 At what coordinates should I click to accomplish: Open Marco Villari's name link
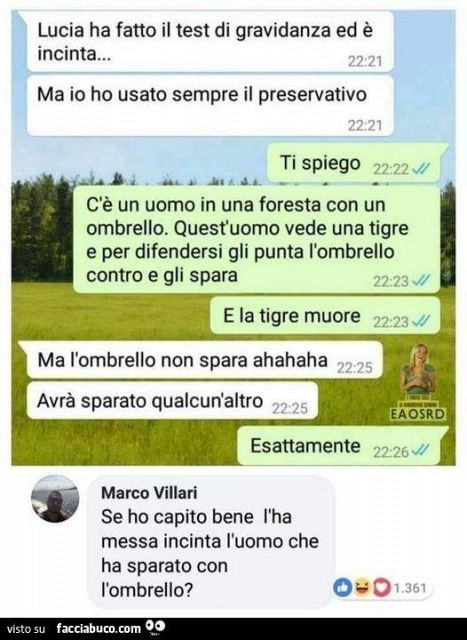point(149,493)
